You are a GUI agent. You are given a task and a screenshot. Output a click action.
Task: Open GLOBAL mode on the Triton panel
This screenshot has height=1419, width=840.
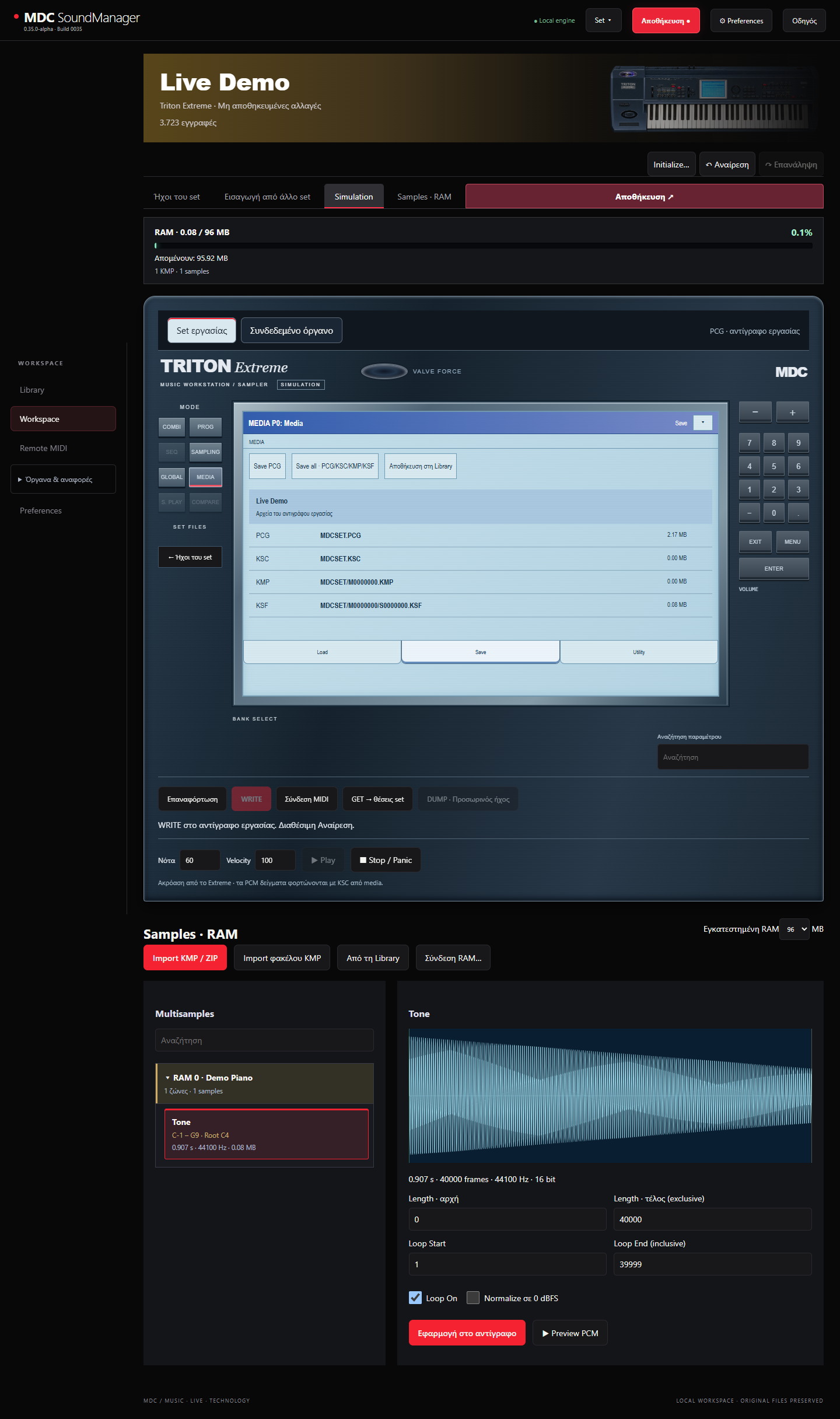[x=171, y=477]
